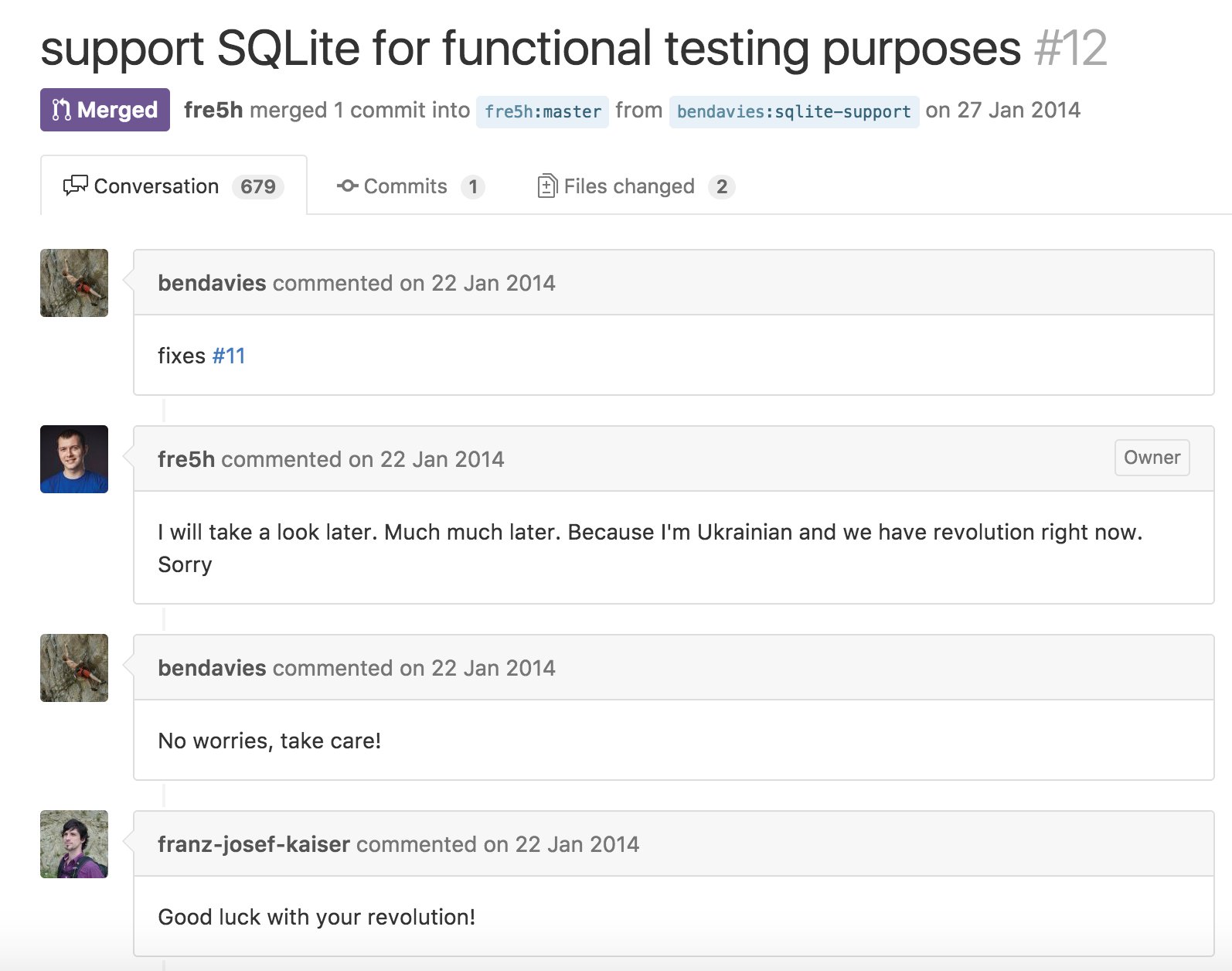Image resolution: width=1232 pixels, height=971 pixels.
Task: Switch to the Files changed tab
Action: pyautogui.click(x=635, y=186)
